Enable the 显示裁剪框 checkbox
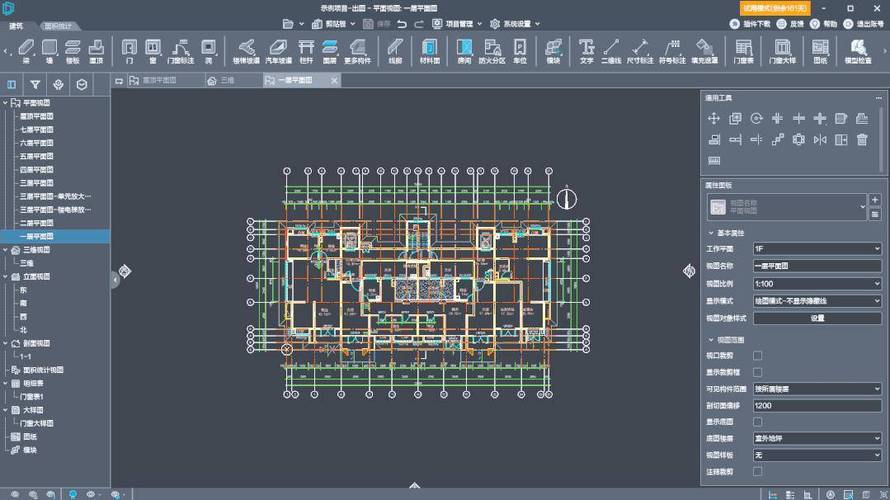The image size is (890, 500). 757,372
